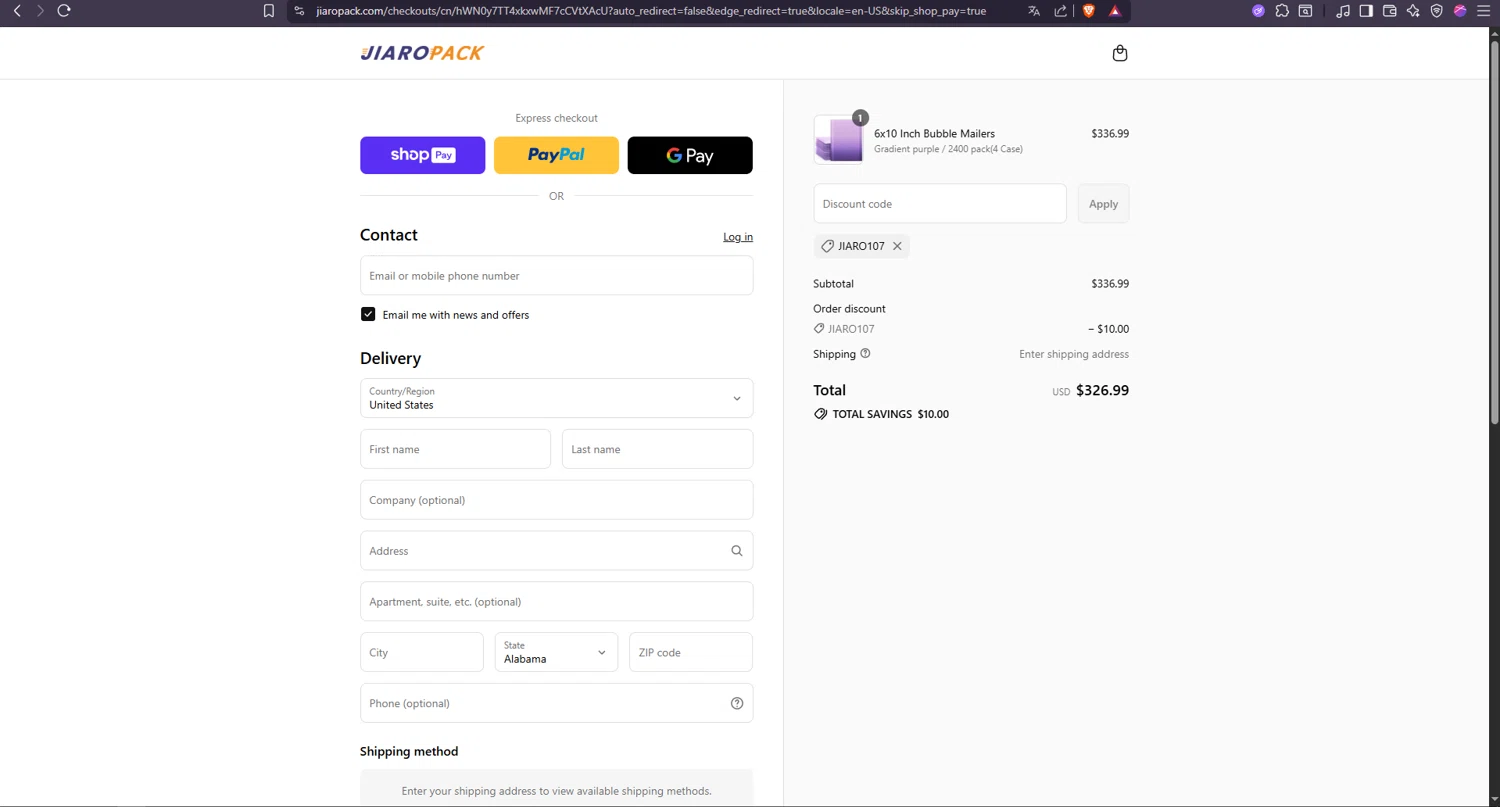Bookmark this page using the bookmark icon

click(x=269, y=11)
